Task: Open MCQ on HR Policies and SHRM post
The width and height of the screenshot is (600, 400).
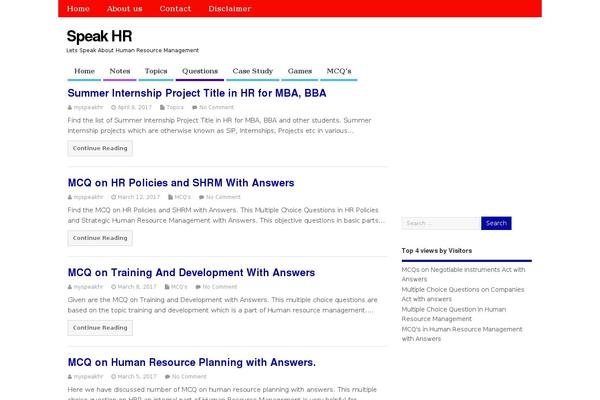Action: coord(181,183)
